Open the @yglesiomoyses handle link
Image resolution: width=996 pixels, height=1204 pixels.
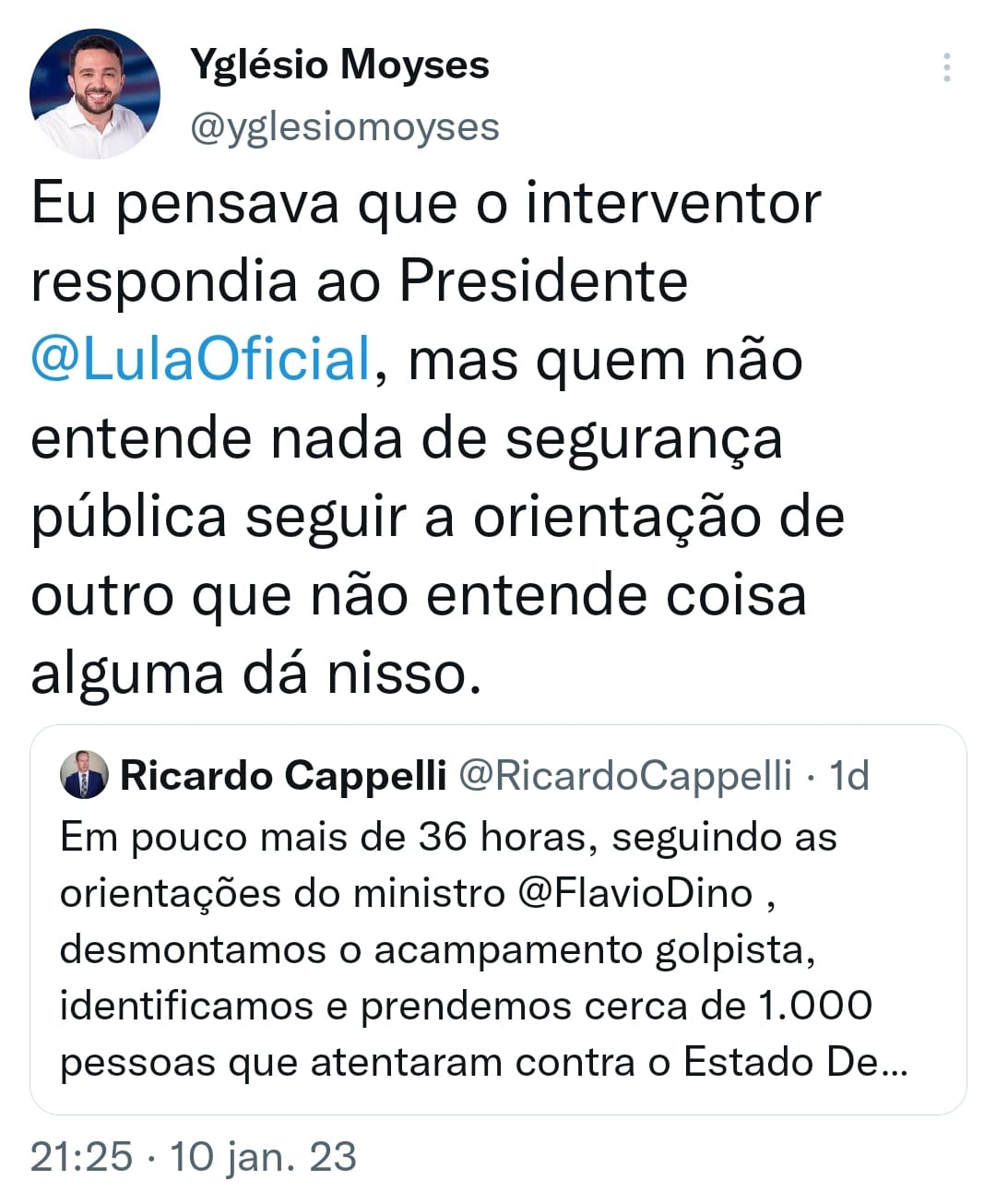[x=344, y=127]
